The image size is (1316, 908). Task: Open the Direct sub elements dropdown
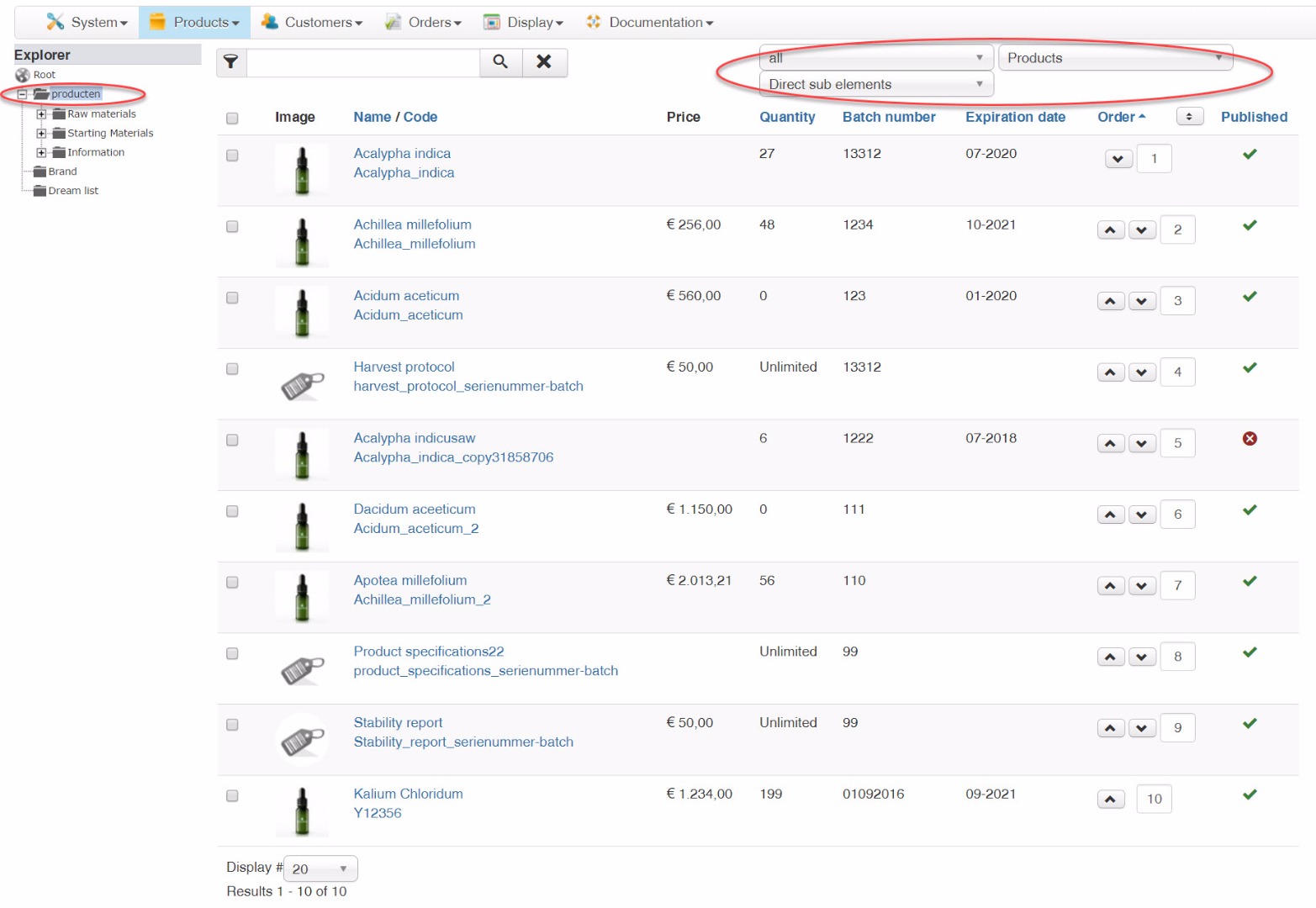click(x=875, y=84)
